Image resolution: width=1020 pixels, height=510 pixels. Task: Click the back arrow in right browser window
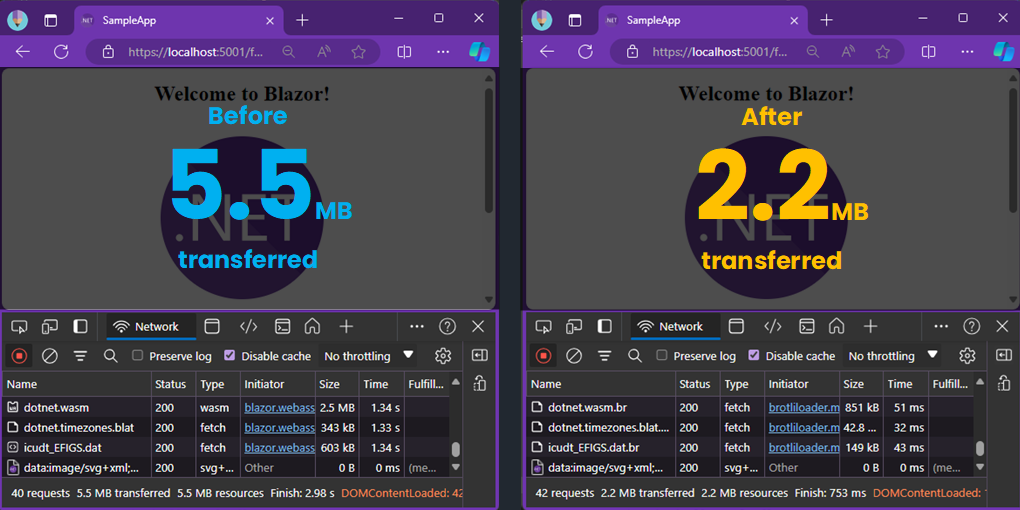point(547,52)
